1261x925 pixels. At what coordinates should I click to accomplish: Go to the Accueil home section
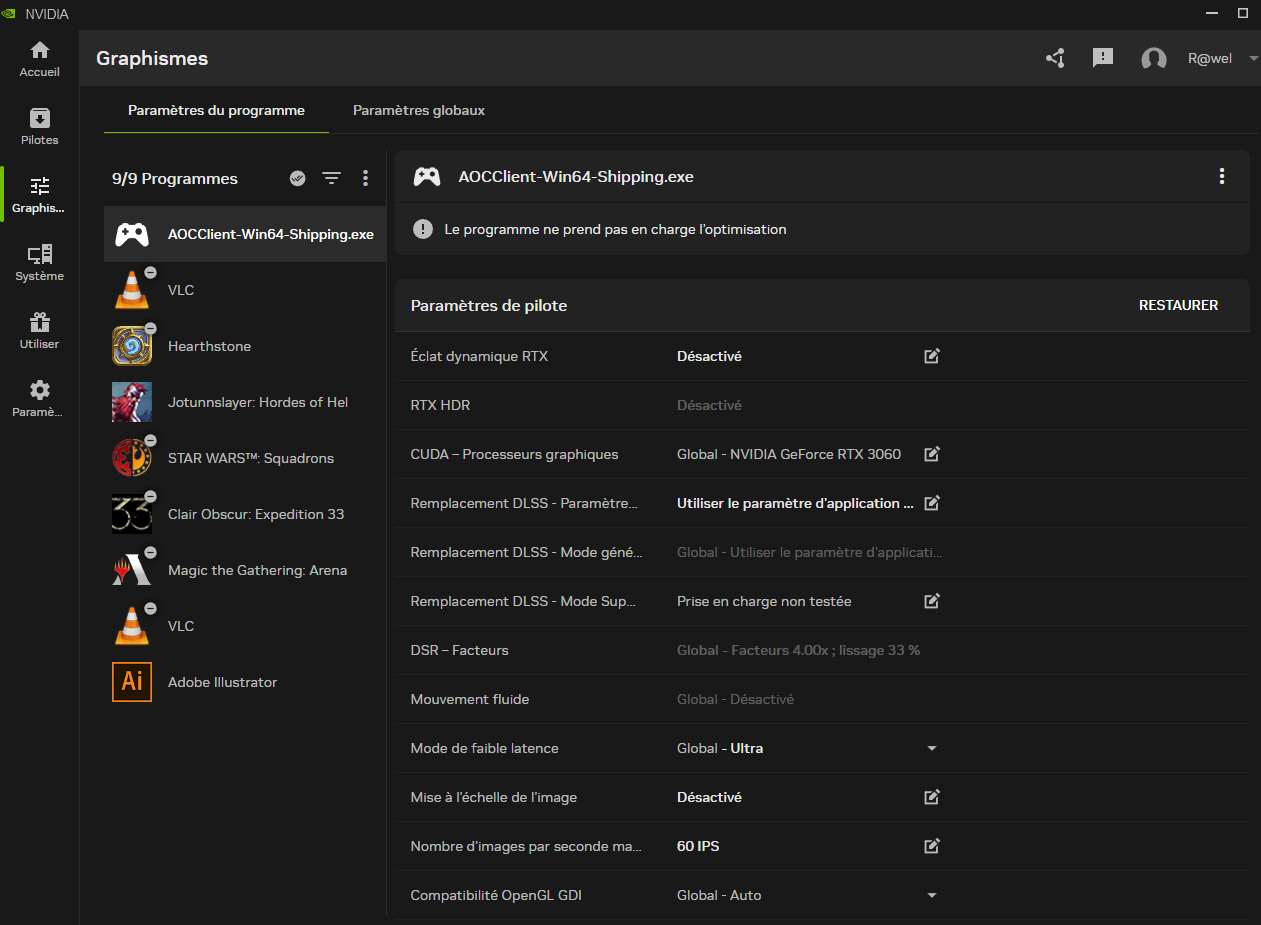point(40,59)
